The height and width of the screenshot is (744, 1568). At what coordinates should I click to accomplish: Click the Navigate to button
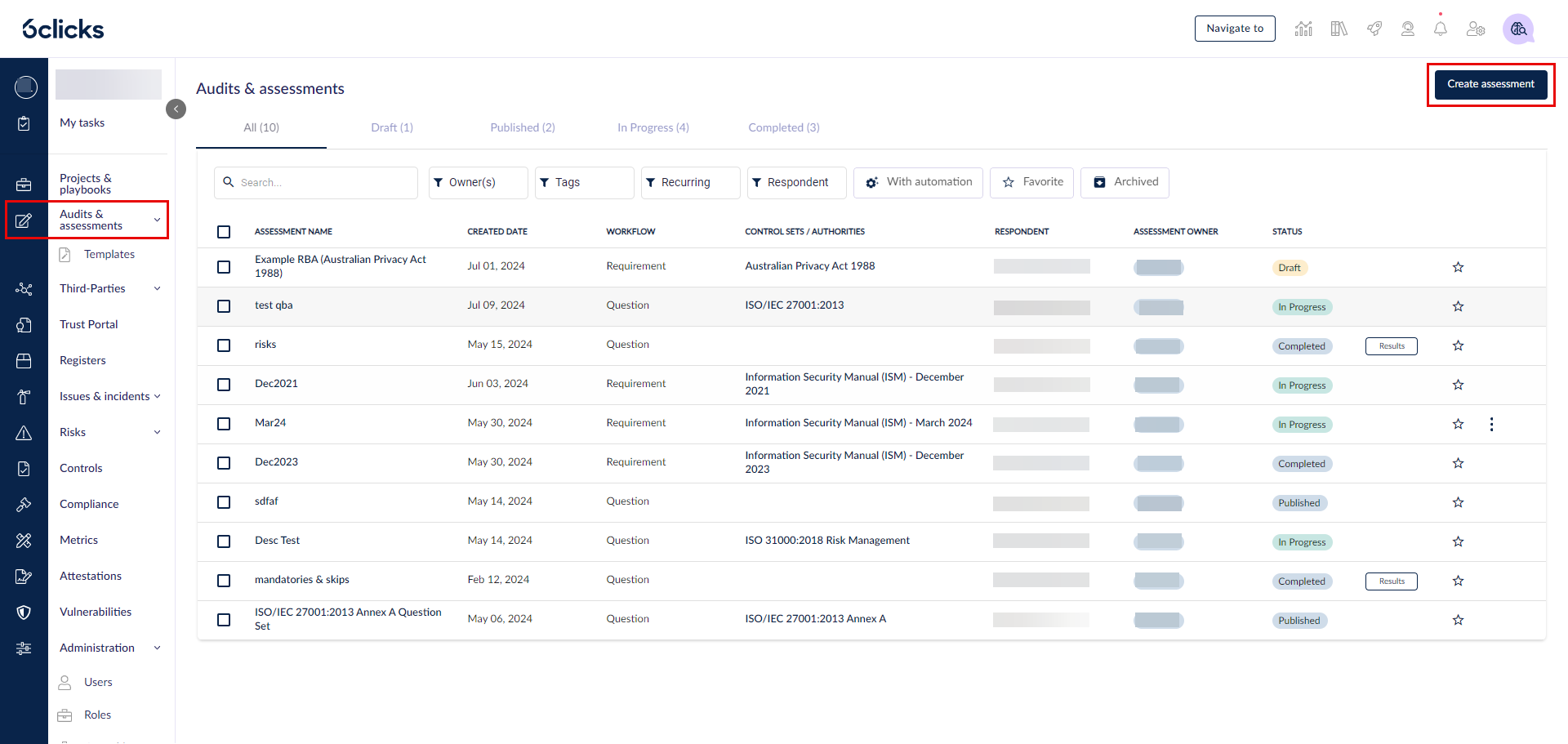1235,29
